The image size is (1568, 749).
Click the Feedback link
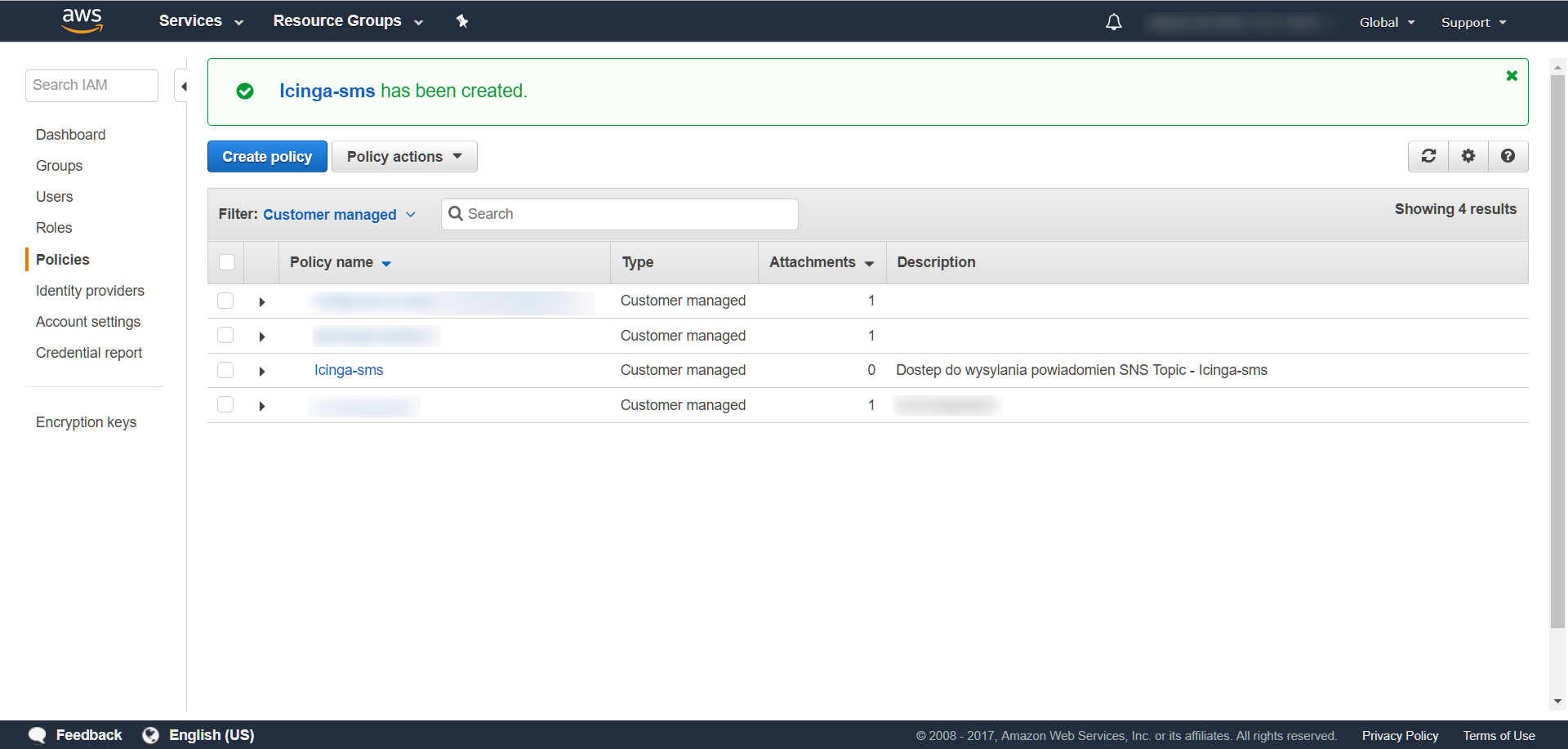coord(89,735)
